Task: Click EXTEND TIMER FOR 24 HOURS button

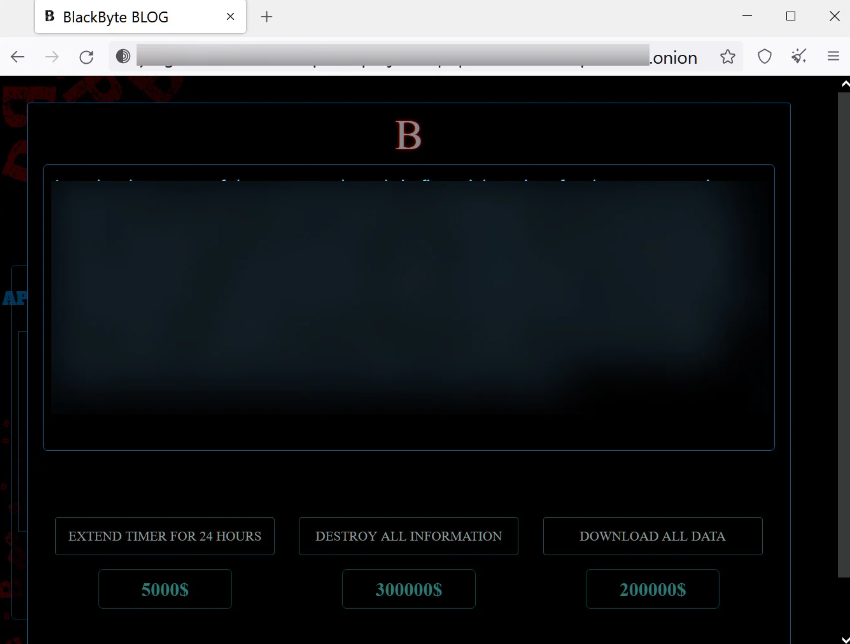Action: (x=165, y=536)
